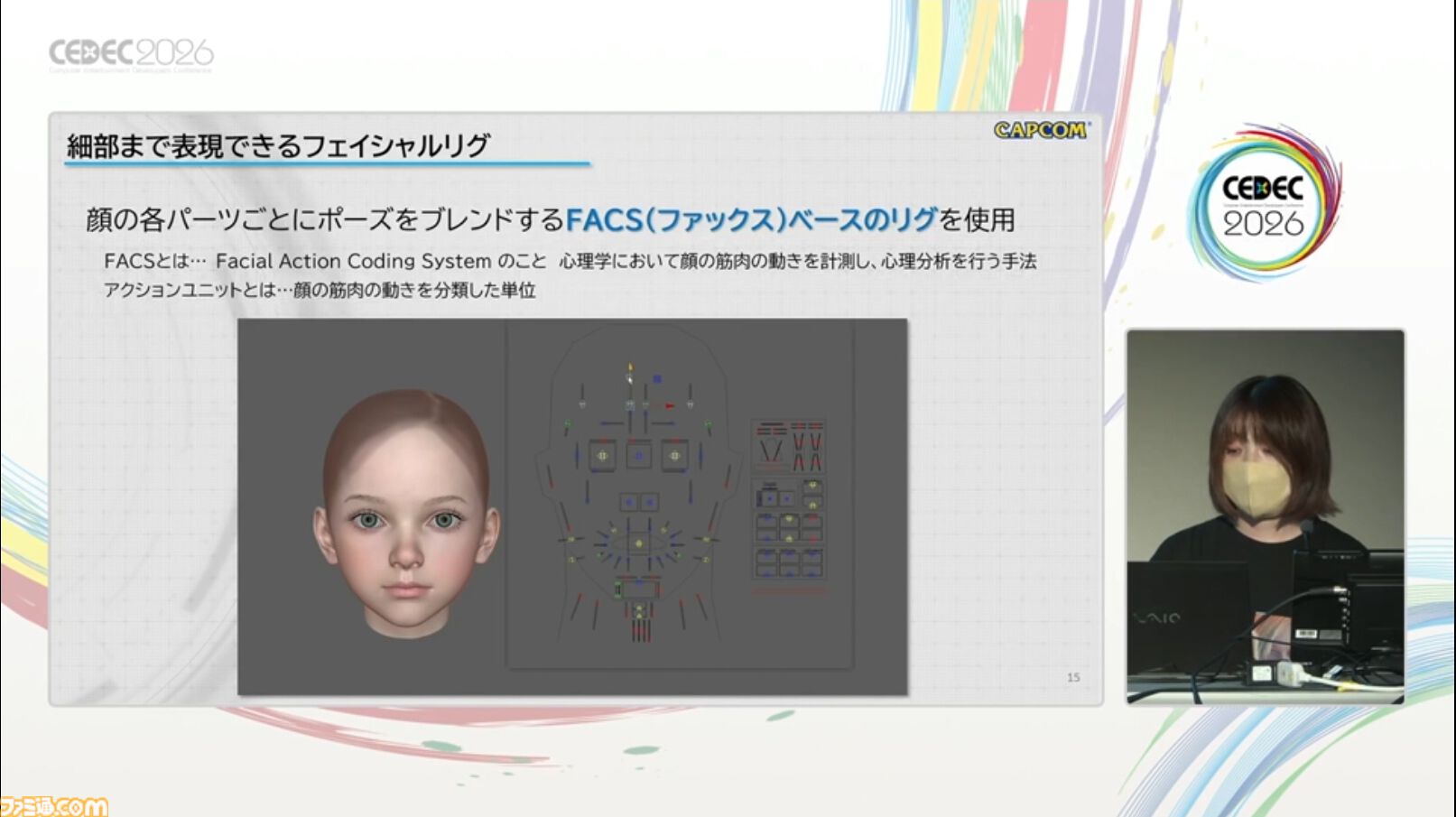
Task: Select the slide title 細部まで表現できるフェイシャルリグ
Action: pos(279,145)
